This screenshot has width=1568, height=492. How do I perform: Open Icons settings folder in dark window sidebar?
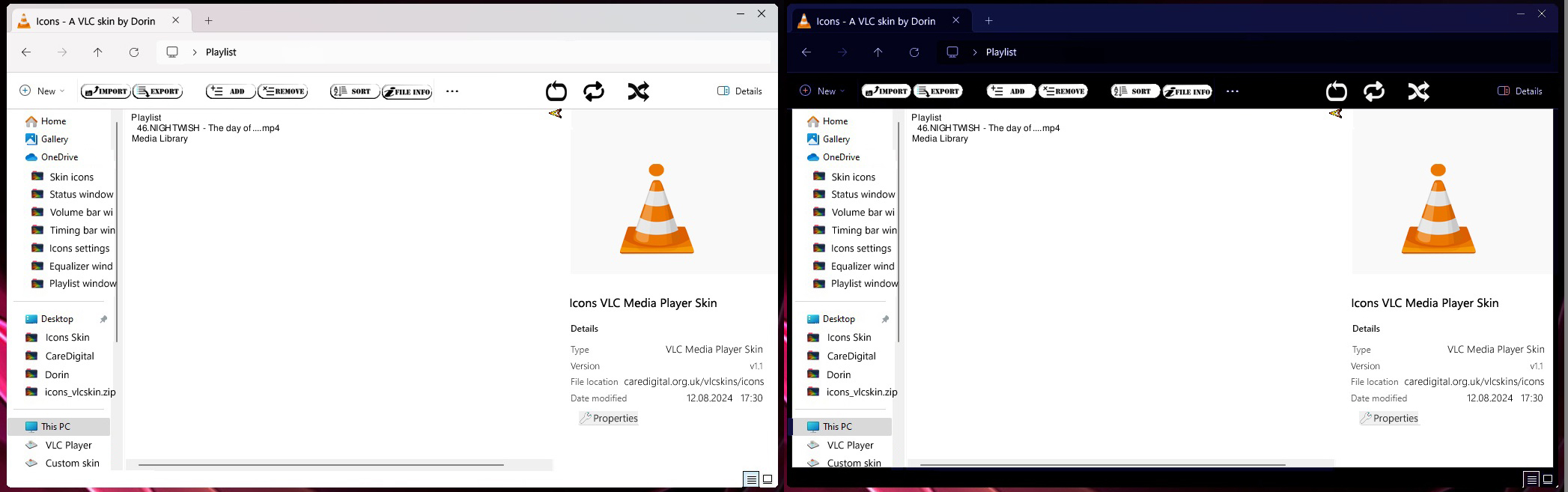pyautogui.click(x=854, y=248)
